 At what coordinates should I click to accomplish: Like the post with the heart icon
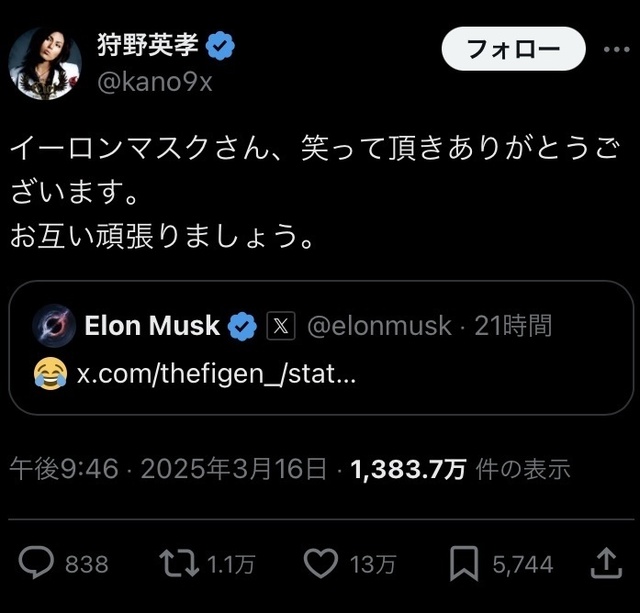[321, 563]
